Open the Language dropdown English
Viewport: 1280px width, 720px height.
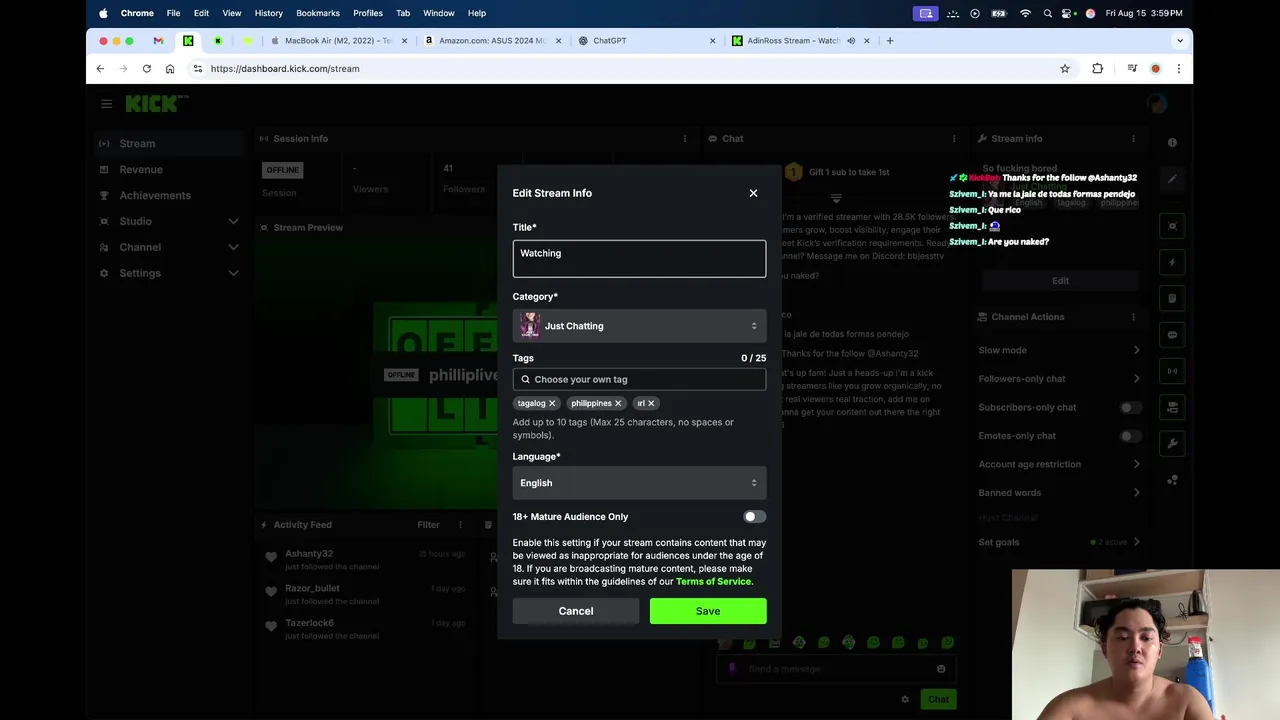(639, 483)
